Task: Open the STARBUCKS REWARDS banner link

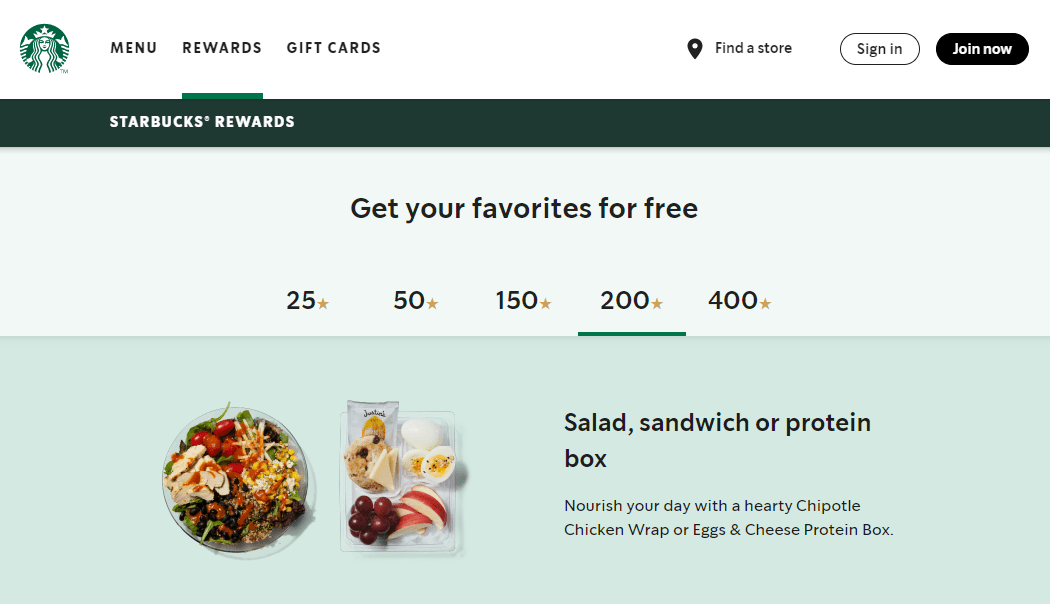Action: coord(202,122)
